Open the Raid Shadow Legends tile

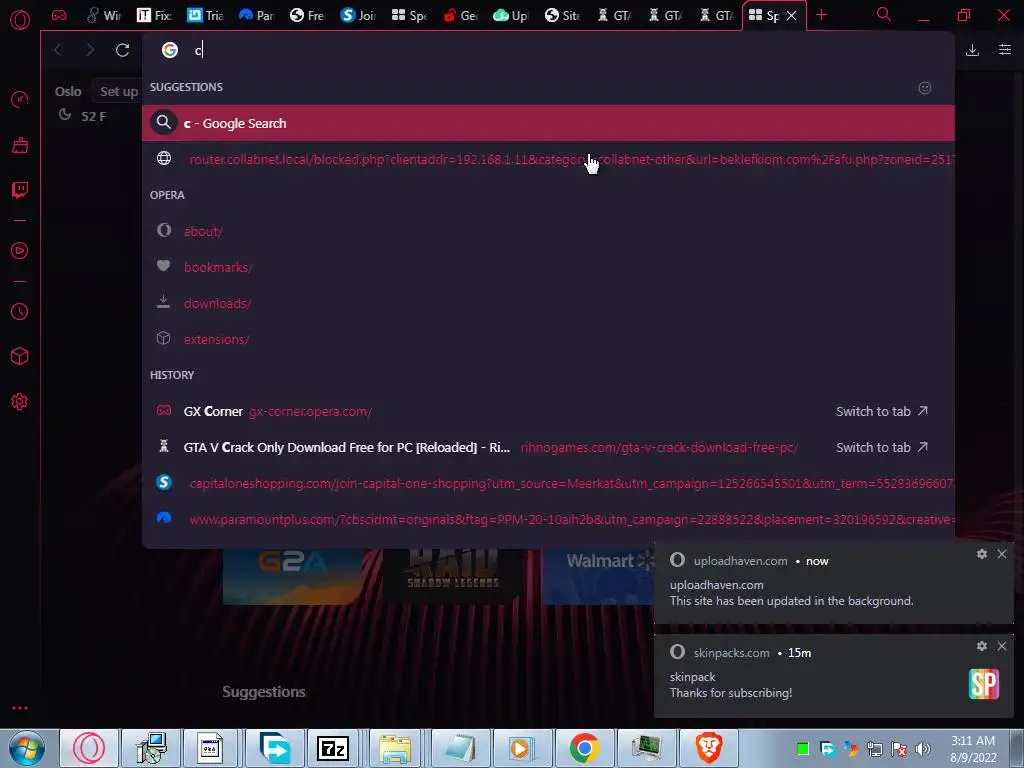pos(453,576)
